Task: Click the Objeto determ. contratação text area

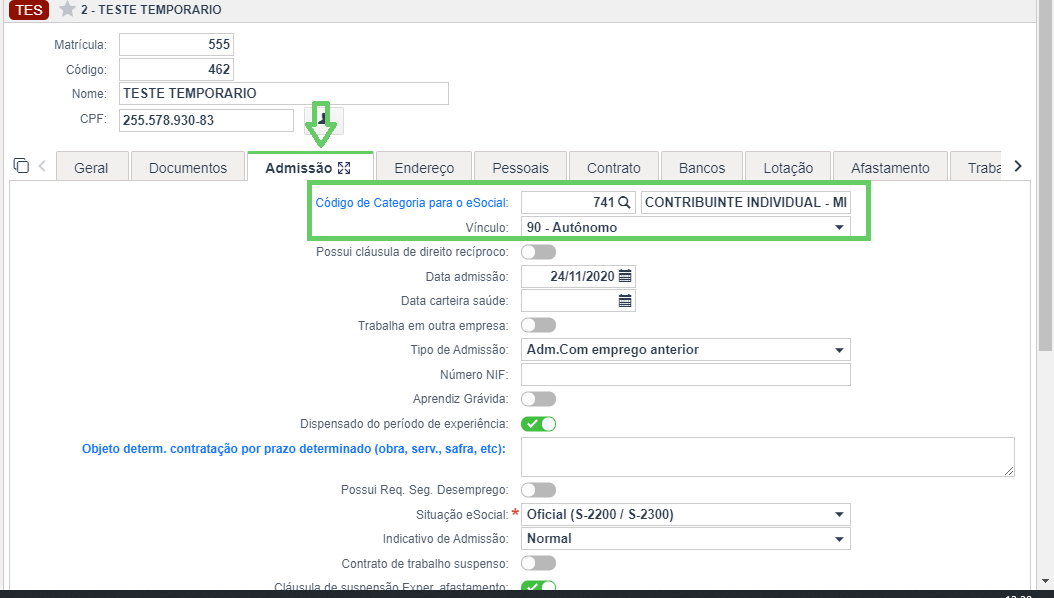Action: (x=768, y=457)
